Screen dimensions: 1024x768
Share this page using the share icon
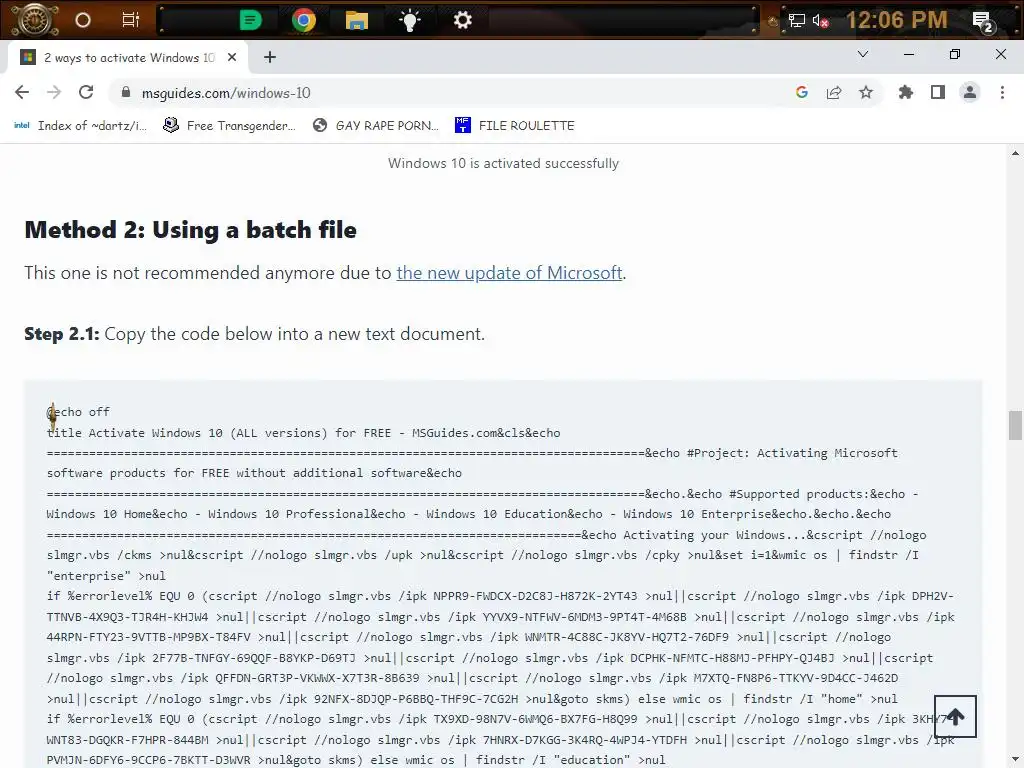point(834,92)
